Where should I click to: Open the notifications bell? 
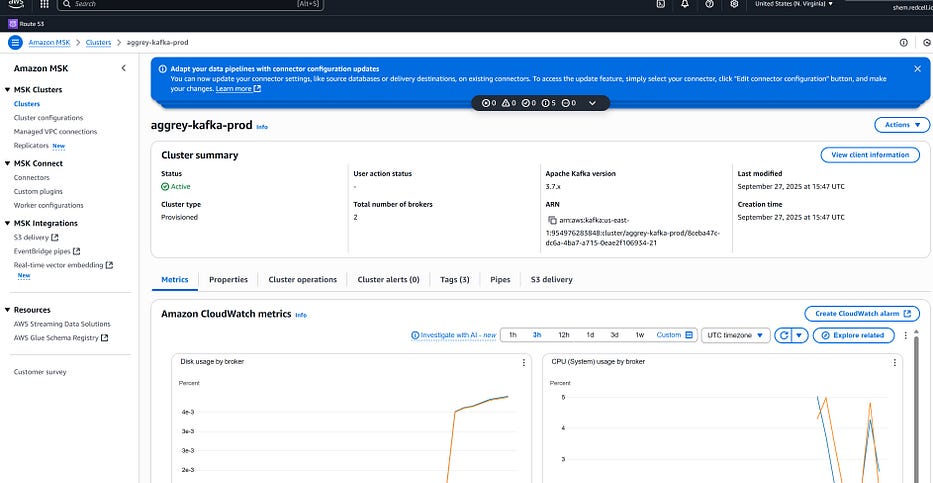click(685, 4)
